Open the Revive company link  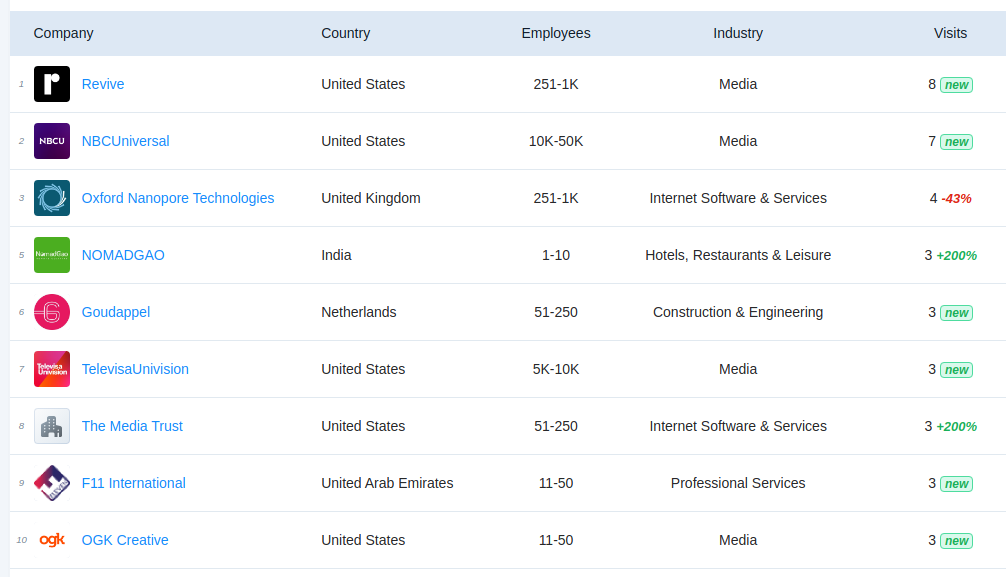103,84
